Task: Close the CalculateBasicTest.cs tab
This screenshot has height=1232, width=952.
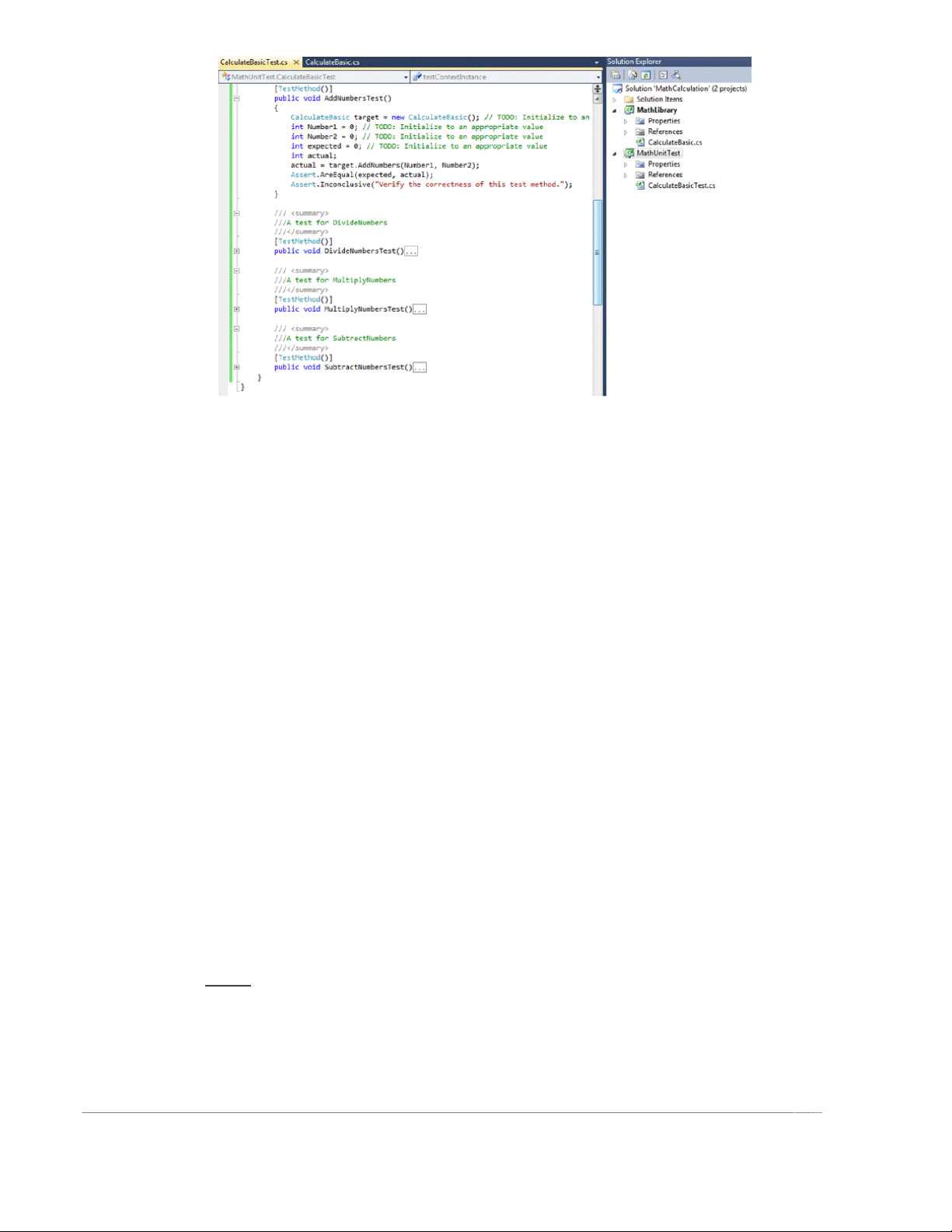Action: [x=296, y=62]
